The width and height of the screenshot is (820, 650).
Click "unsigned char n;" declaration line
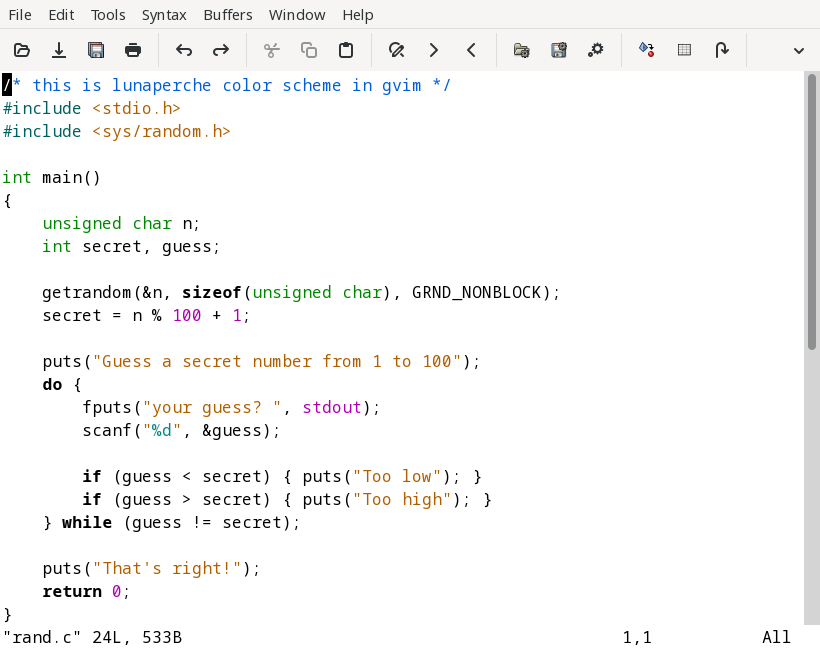click(121, 223)
